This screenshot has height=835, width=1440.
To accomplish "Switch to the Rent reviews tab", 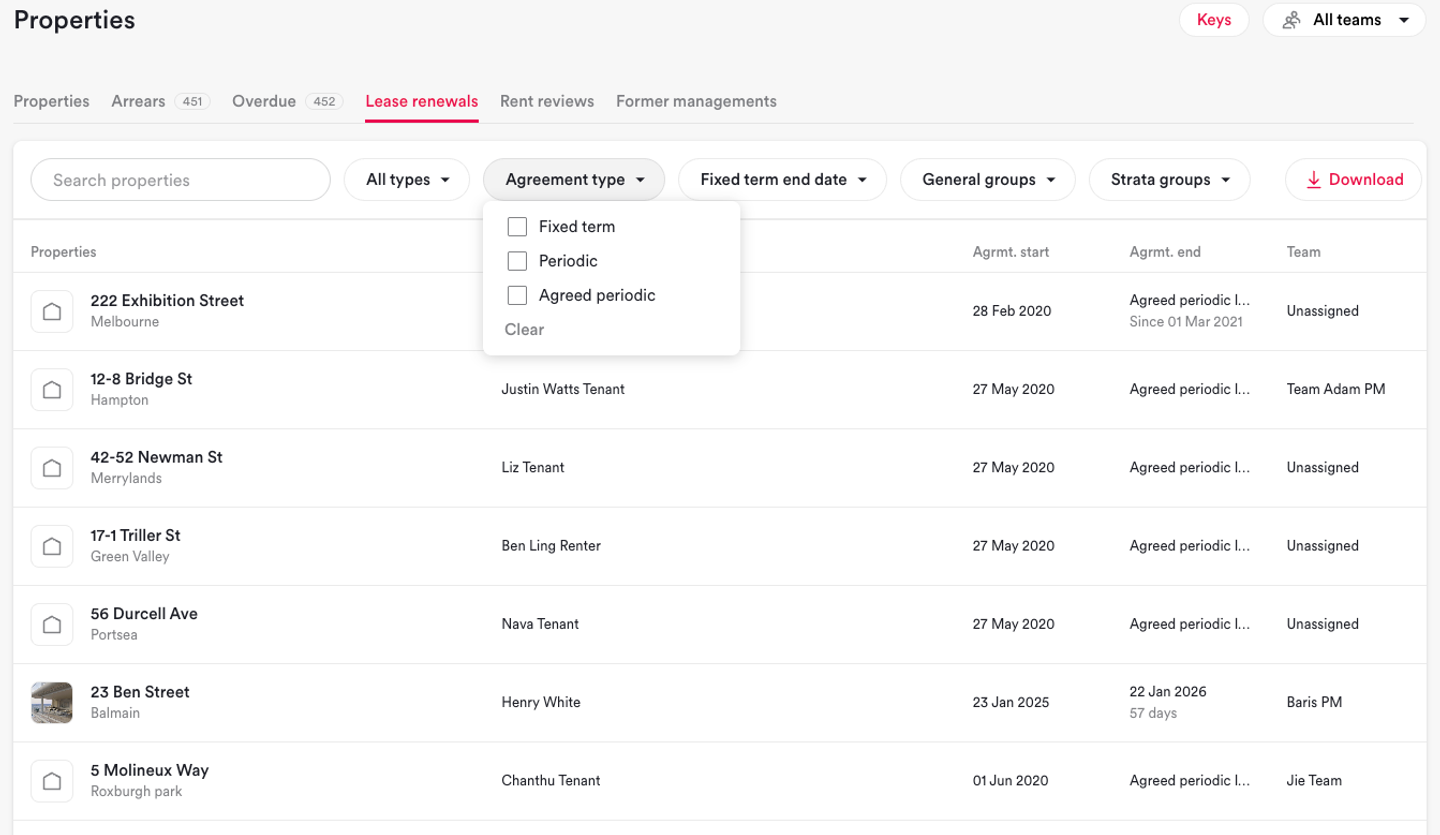I will tap(547, 101).
